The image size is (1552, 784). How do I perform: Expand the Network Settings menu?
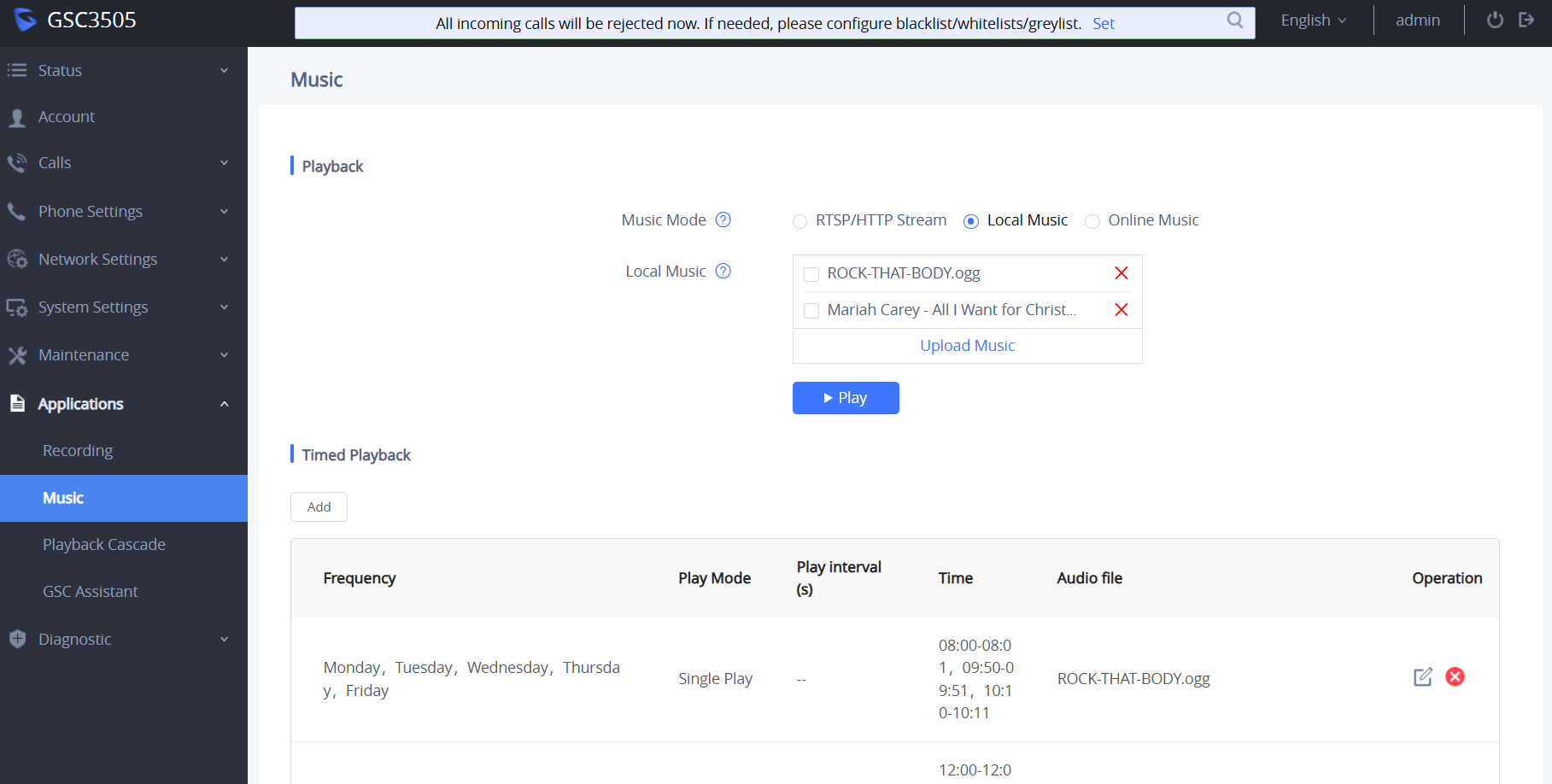pyautogui.click(x=124, y=259)
